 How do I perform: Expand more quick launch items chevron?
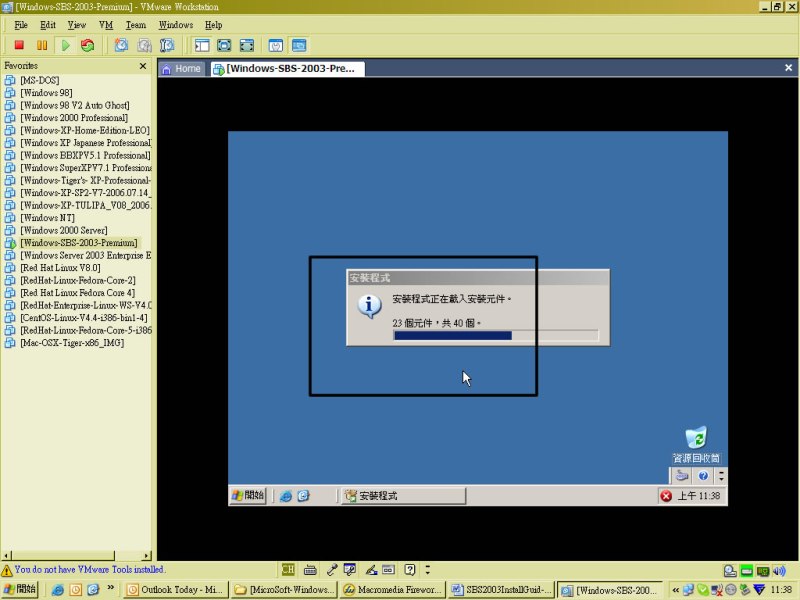111,588
